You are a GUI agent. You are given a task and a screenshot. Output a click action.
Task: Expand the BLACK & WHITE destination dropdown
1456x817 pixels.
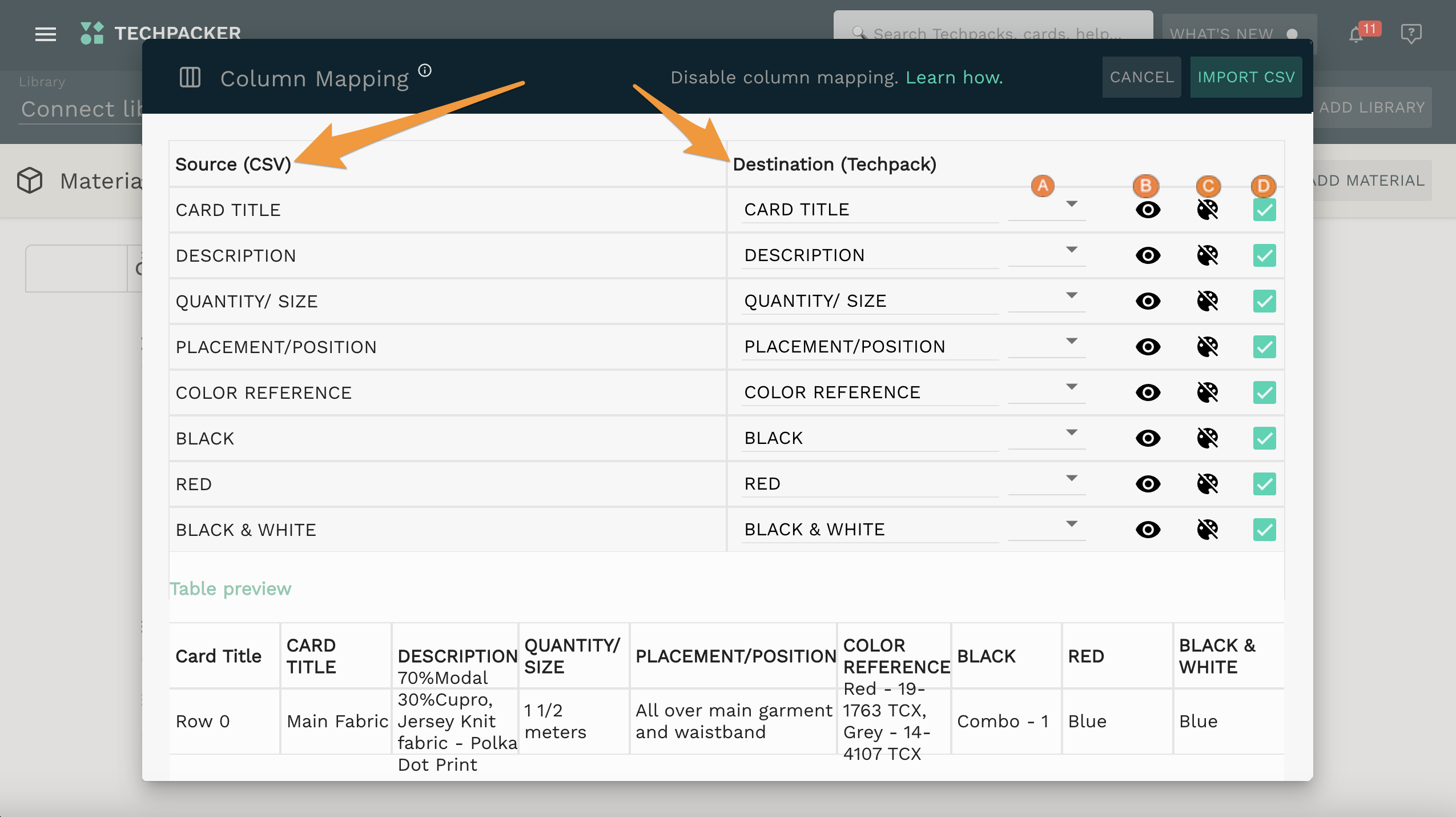1071,524
